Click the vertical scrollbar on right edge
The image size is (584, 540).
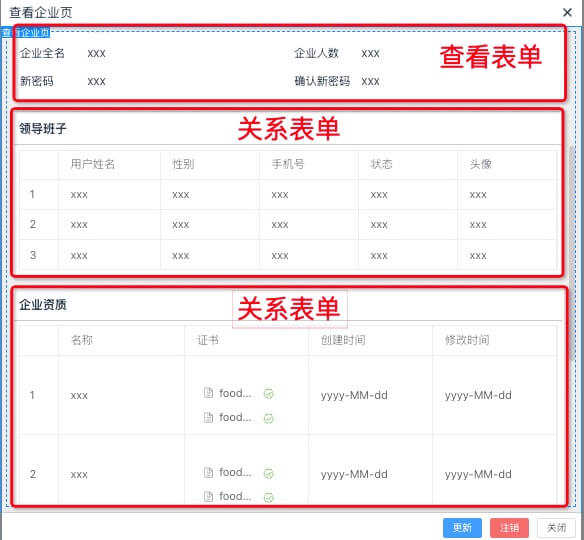[572, 253]
